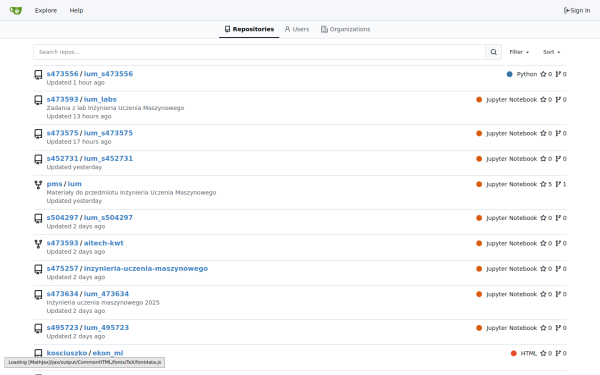The height and width of the screenshot is (375, 600).
Task: Switch to the Users tab
Action: [x=297, y=29]
